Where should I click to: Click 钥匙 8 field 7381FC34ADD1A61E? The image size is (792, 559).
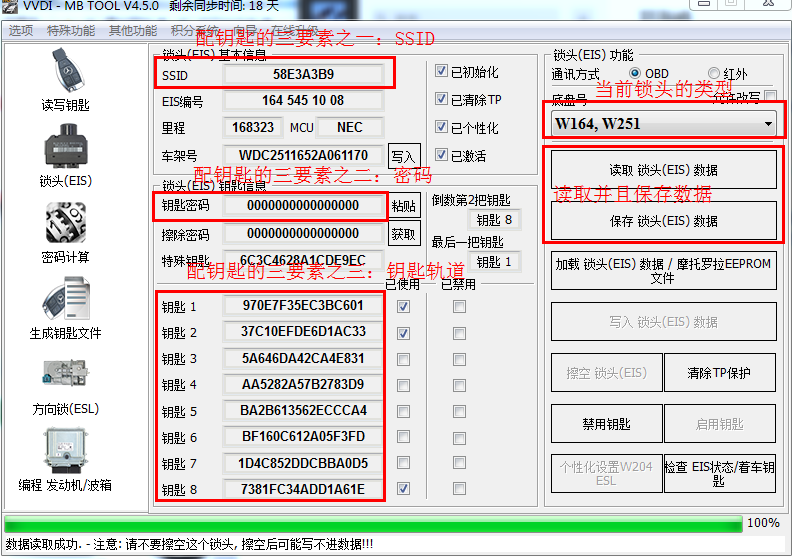click(x=303, y=489)
